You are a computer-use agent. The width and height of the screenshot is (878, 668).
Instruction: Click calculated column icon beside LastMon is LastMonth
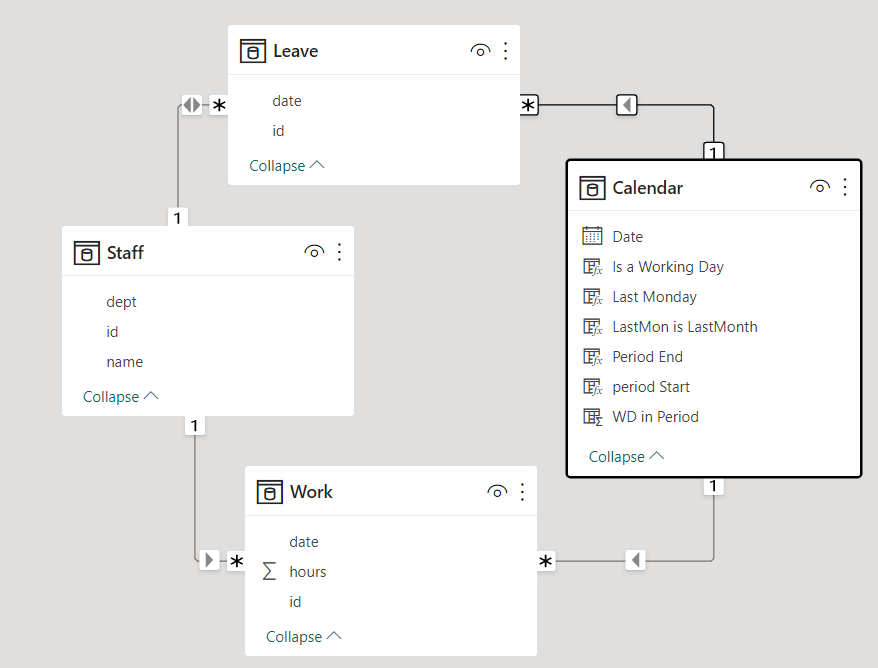pos(592,326)
